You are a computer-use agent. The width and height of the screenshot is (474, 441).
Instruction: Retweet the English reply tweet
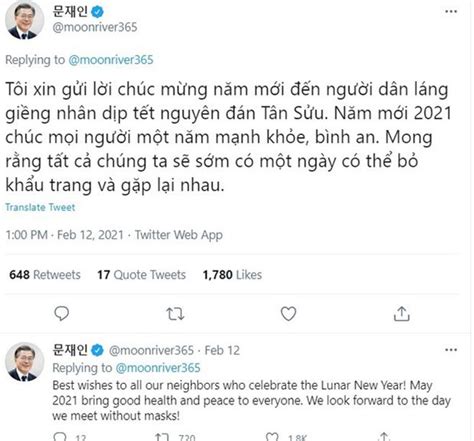pyautogui.click(x=163, y=436)
